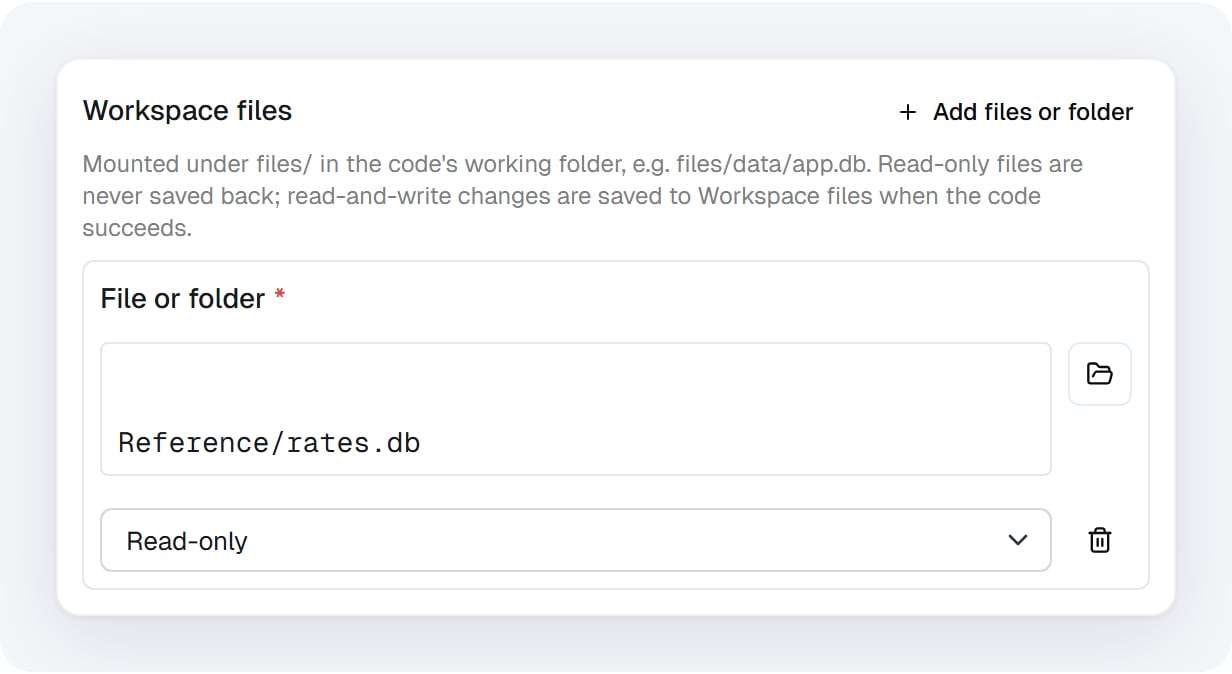Click the folder browse icon button
Image resolution: width=1232 pixels, height=674 pixels.
point(1099,374)
